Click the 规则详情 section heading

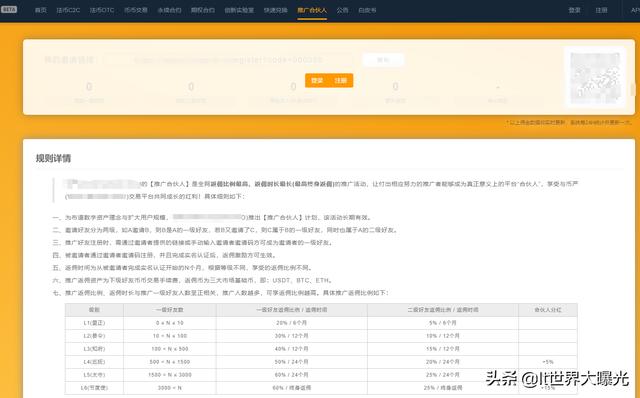(53, 158)
